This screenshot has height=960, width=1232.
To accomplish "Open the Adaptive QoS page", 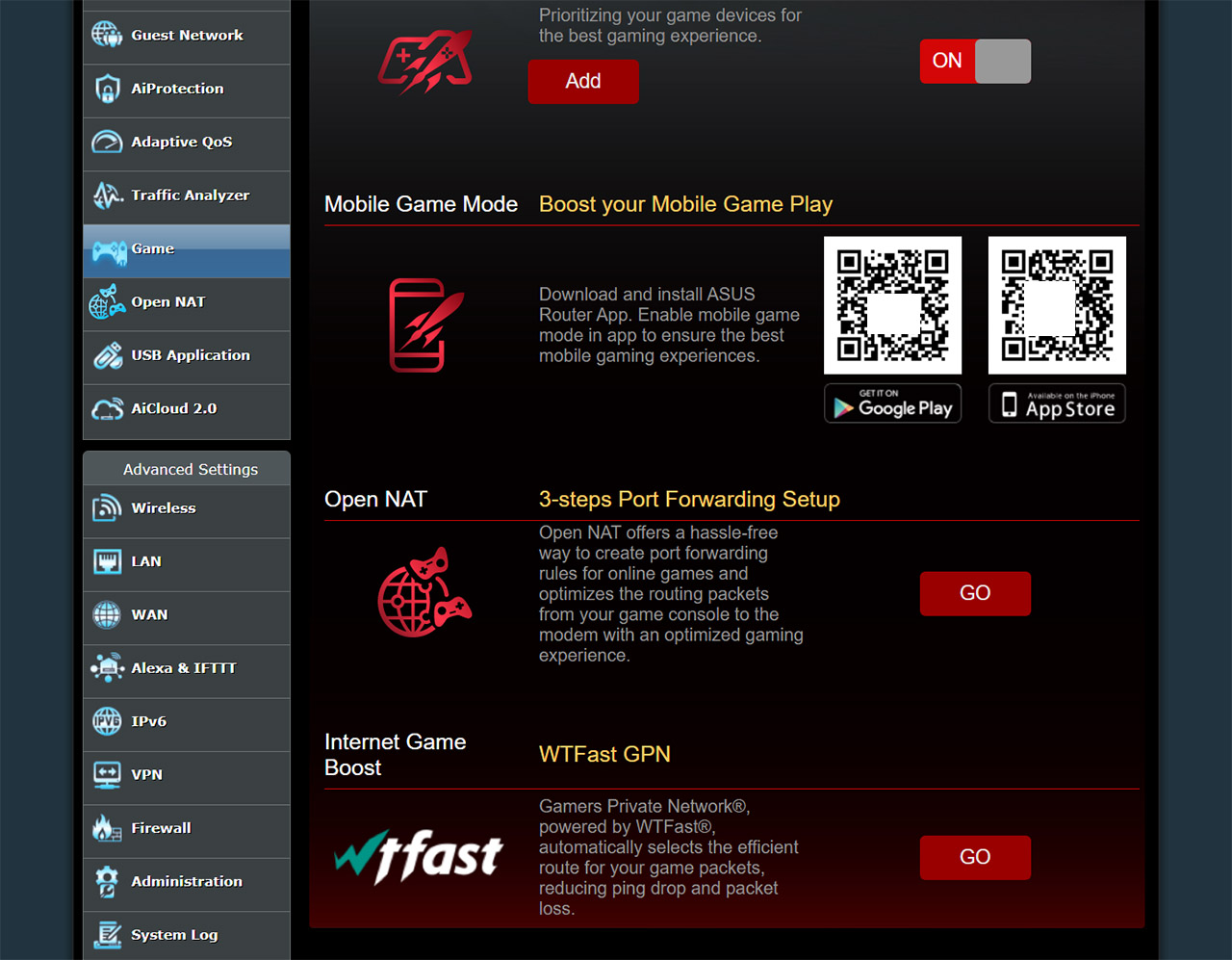I will [x=187, y=143].
